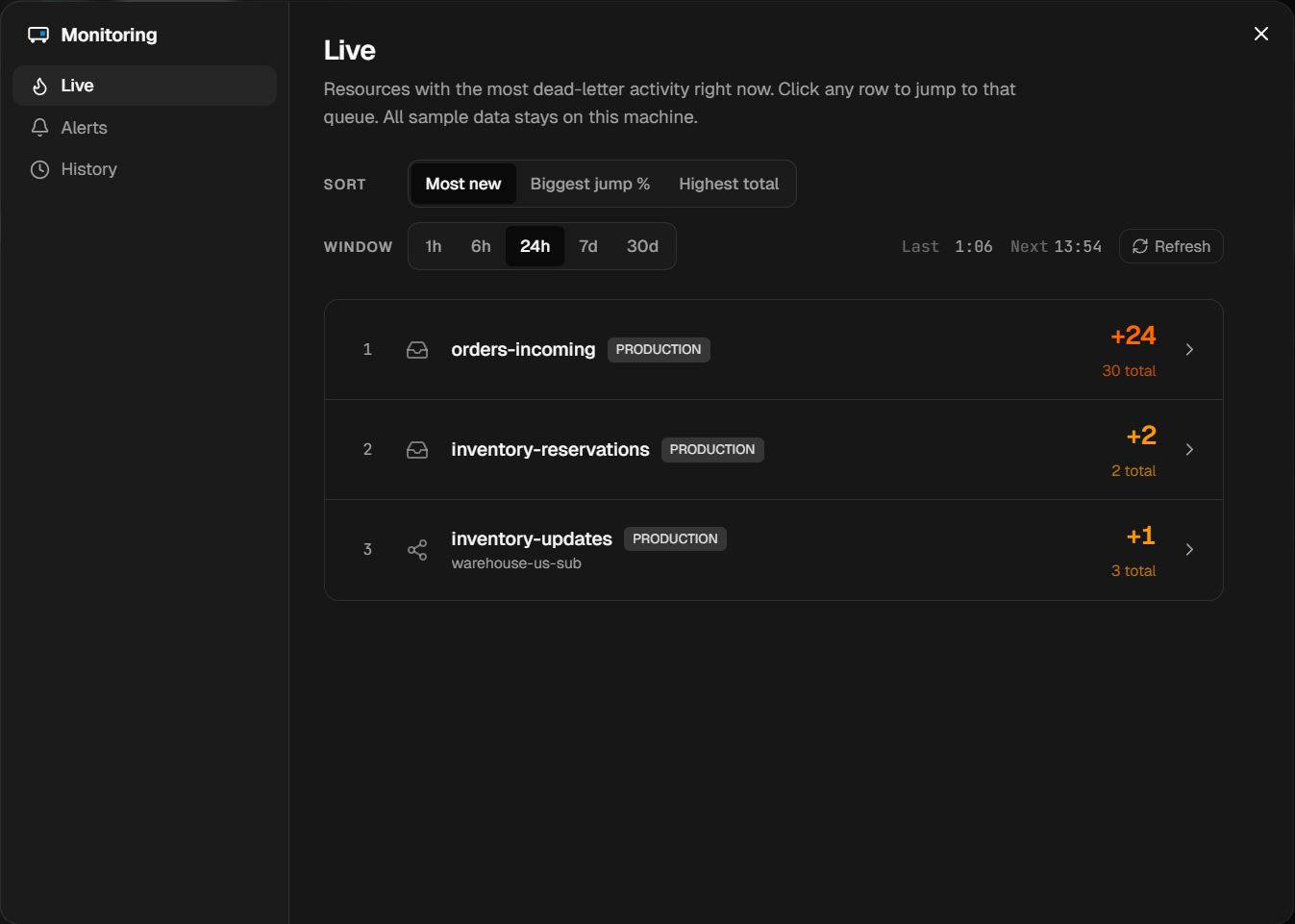
Task: Click PRODUCTION badge on inventory-reservations
Action: [x=712, y=450]
